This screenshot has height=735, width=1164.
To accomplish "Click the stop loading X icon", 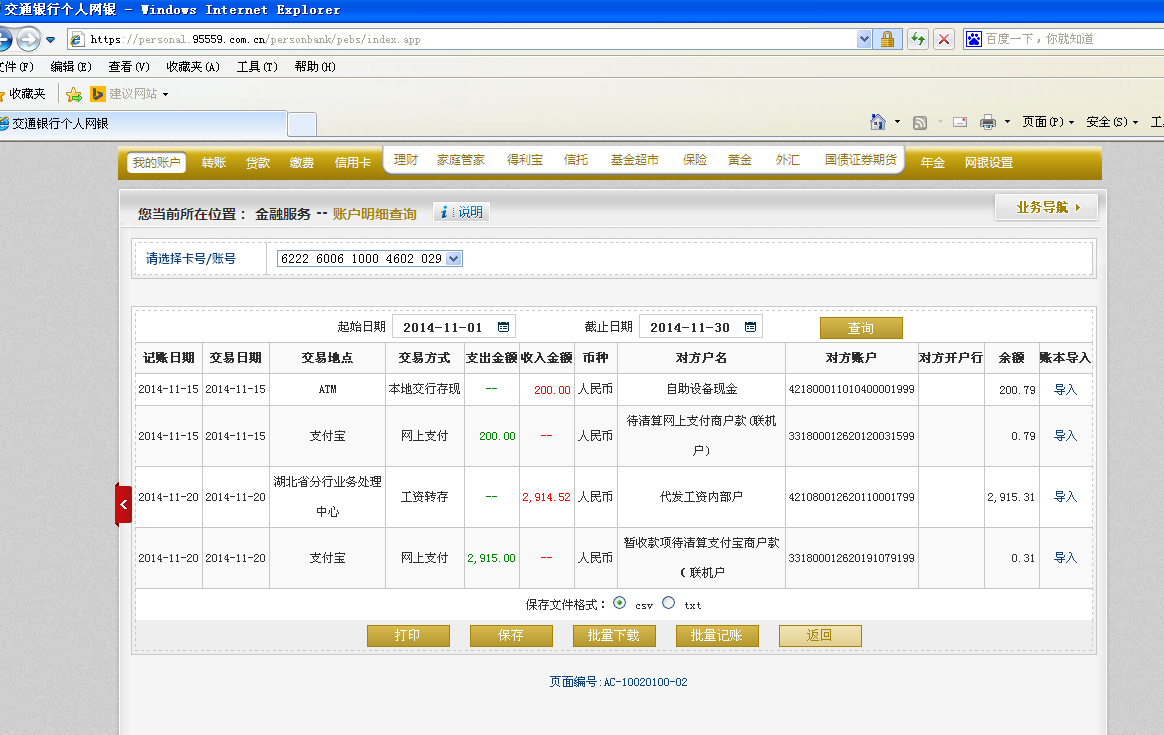I will tap(943, 39).
